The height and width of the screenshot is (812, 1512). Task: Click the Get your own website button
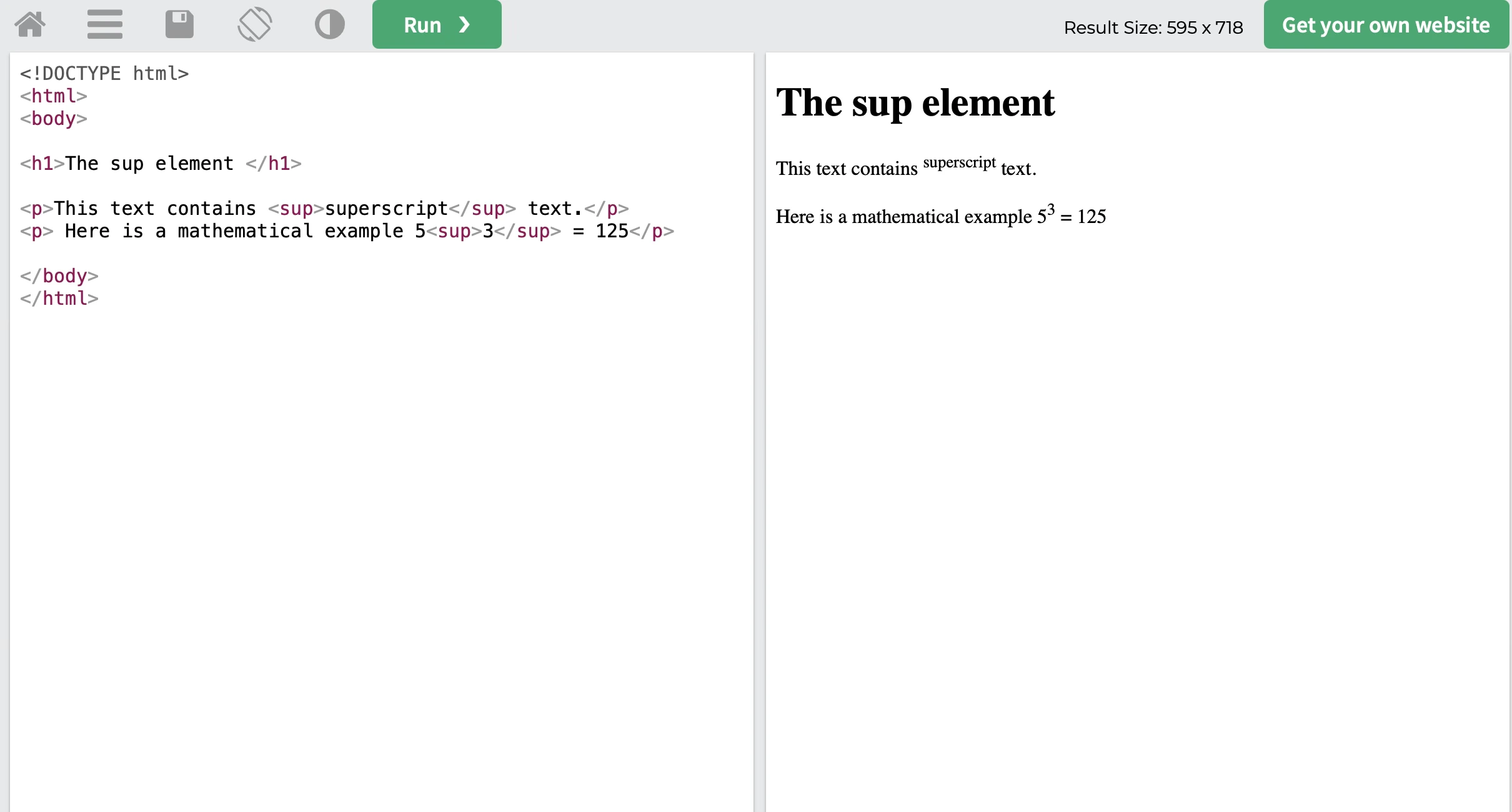(1386, 24)
